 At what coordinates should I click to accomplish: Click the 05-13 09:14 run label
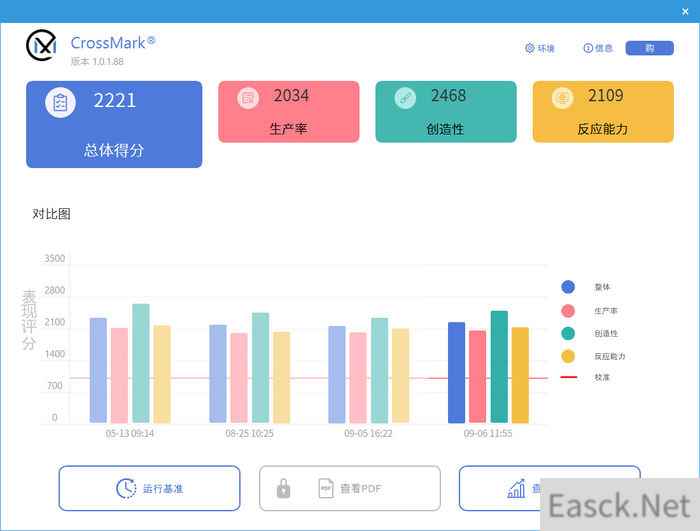pos(130,433)
